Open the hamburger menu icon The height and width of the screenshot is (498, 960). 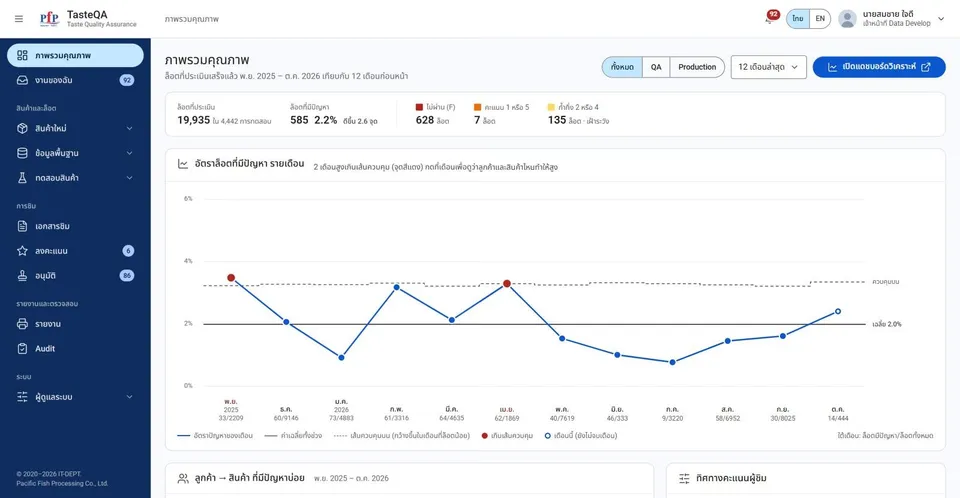[19, 19]
